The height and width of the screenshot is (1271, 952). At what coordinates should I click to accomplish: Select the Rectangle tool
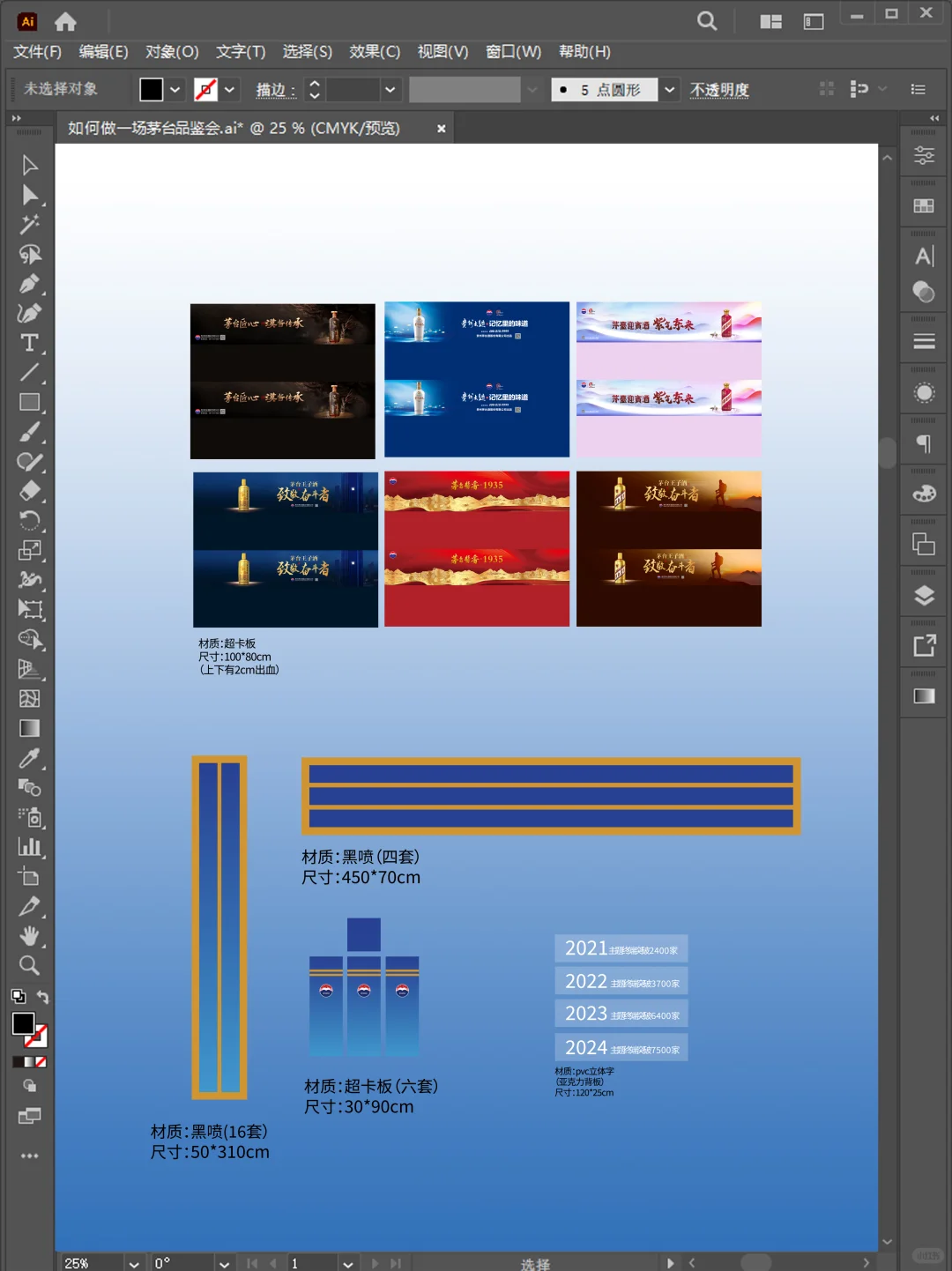pyautogui.click(x=30, y=402)
